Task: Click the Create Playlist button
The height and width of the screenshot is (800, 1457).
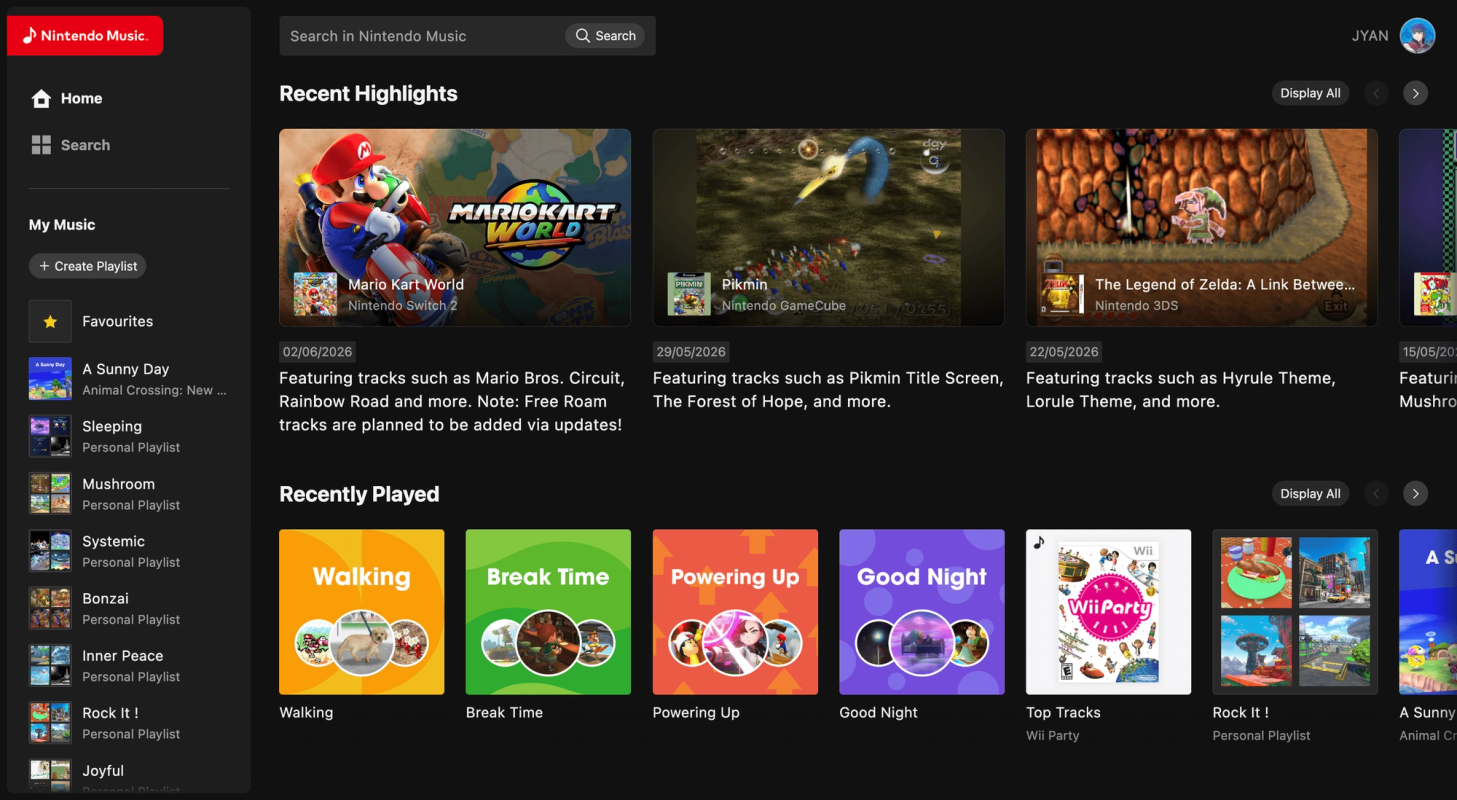Action: click(x=88, y=266)
